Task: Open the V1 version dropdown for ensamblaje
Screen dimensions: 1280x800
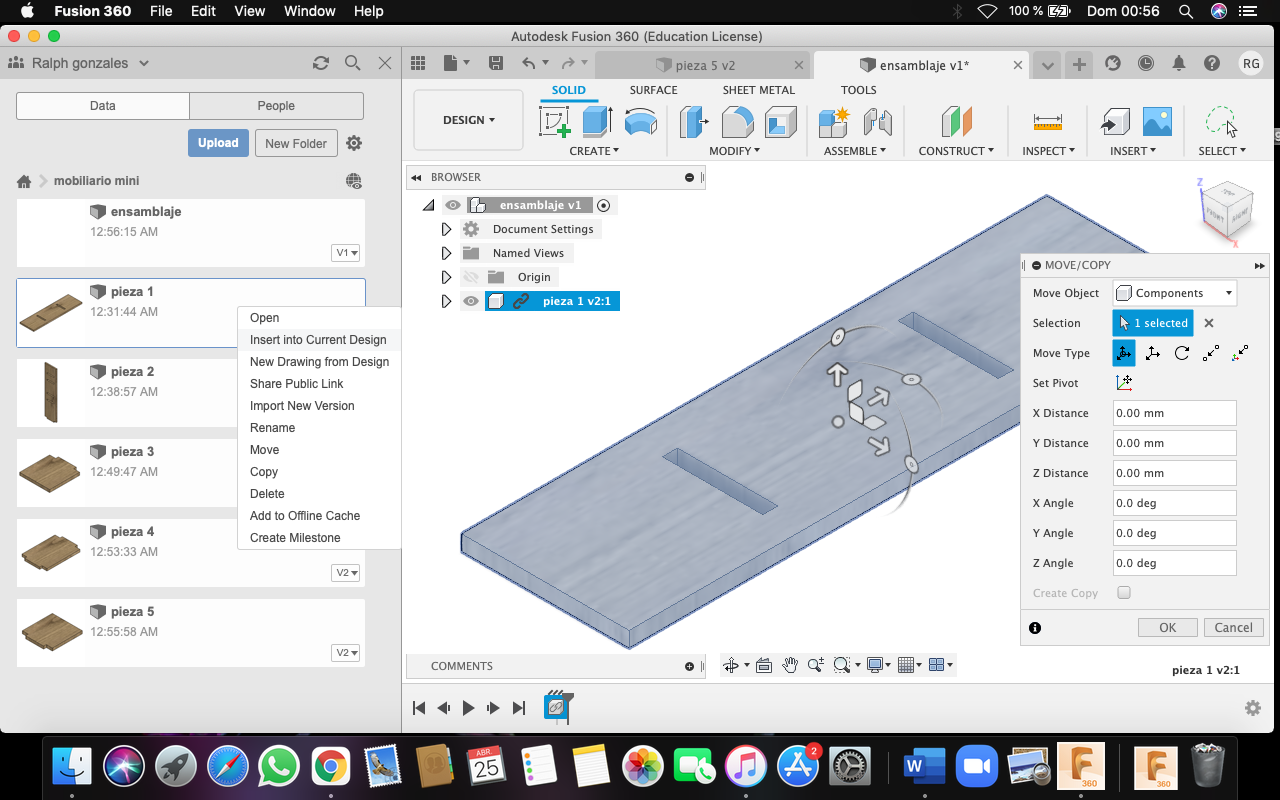Action: 346,253
